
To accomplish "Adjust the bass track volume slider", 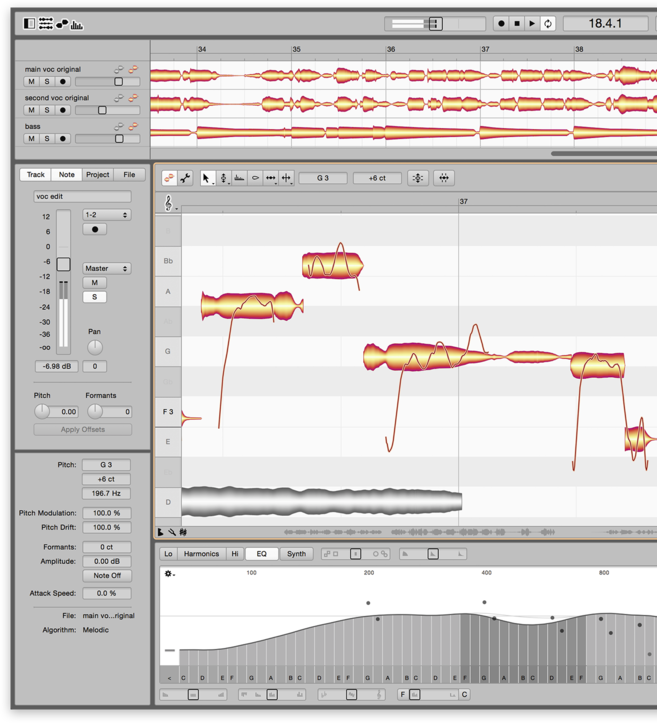I will pos(119,139).
